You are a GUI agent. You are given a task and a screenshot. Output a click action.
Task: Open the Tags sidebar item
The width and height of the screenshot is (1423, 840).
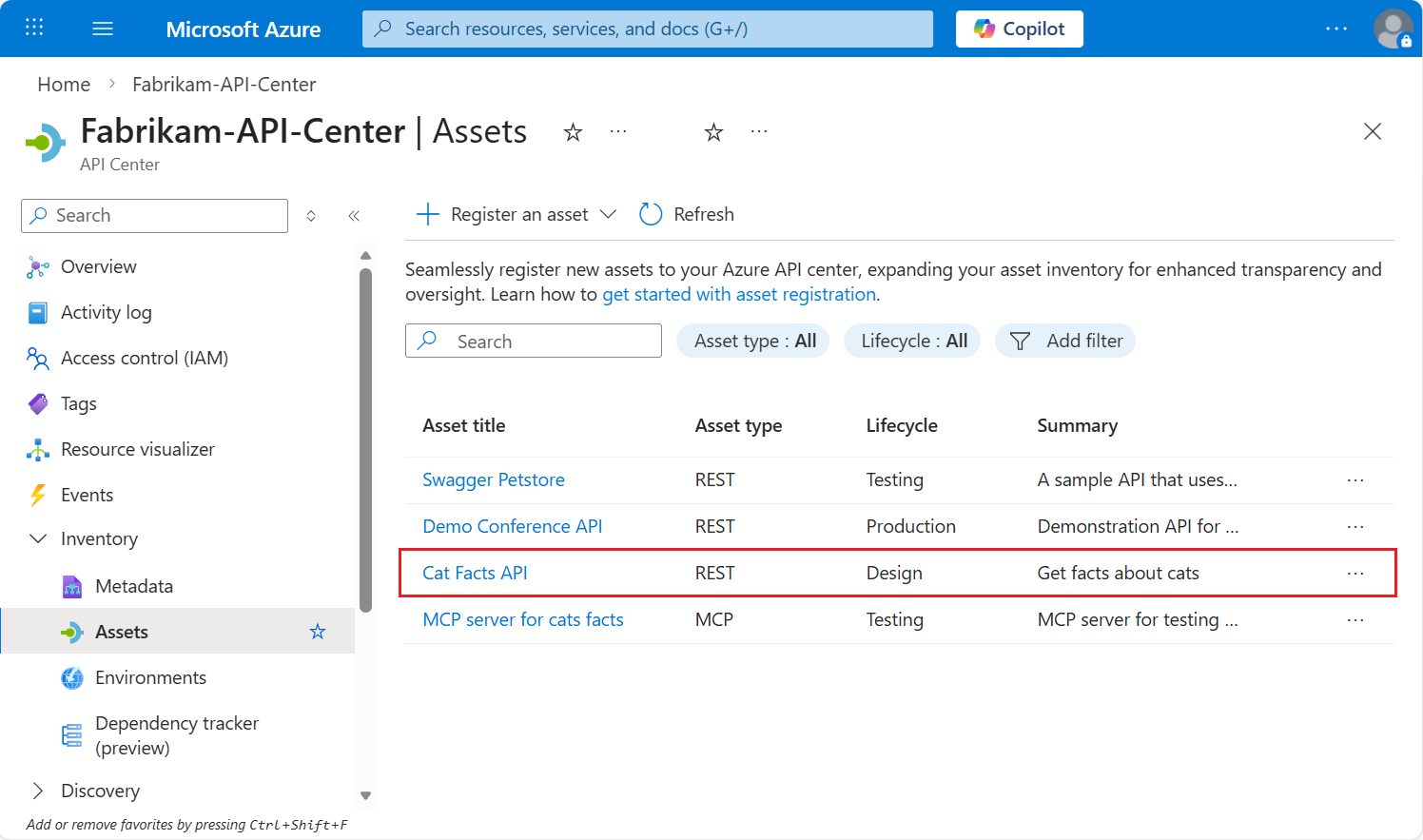point(78,403)
